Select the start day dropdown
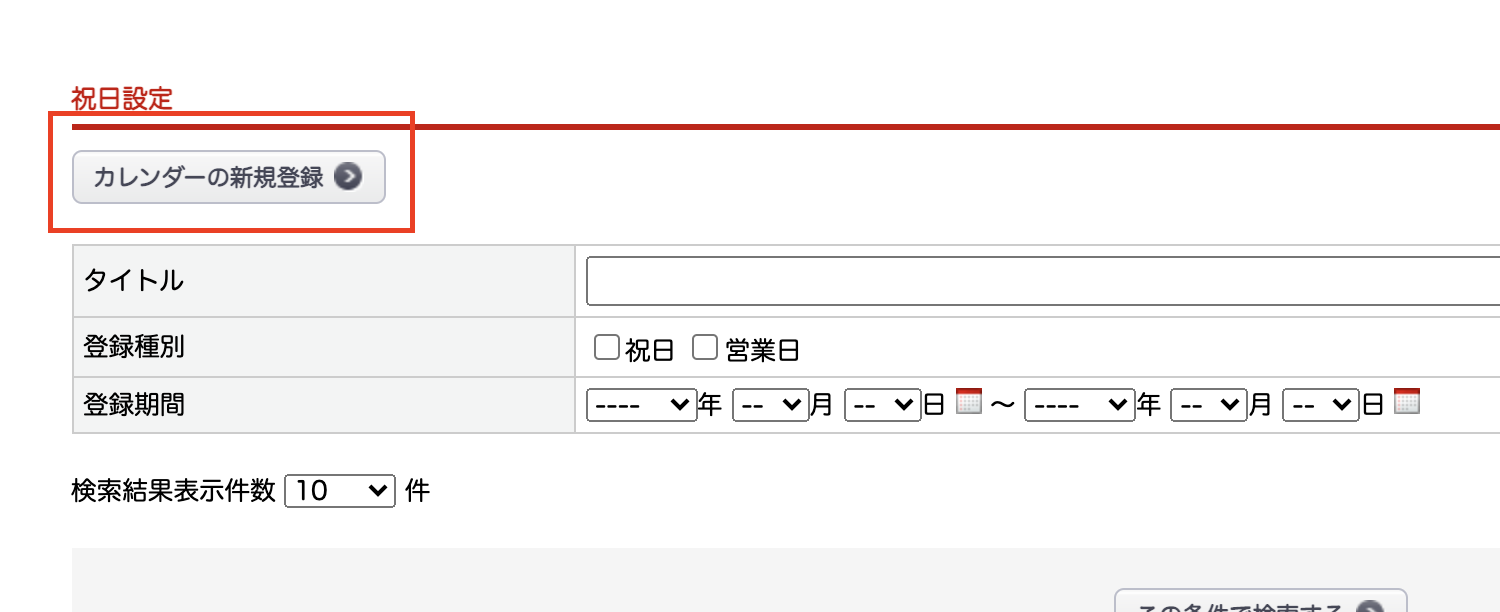Image resolution: width=1500 pixels, height=612 pixels. pos(882,405)
